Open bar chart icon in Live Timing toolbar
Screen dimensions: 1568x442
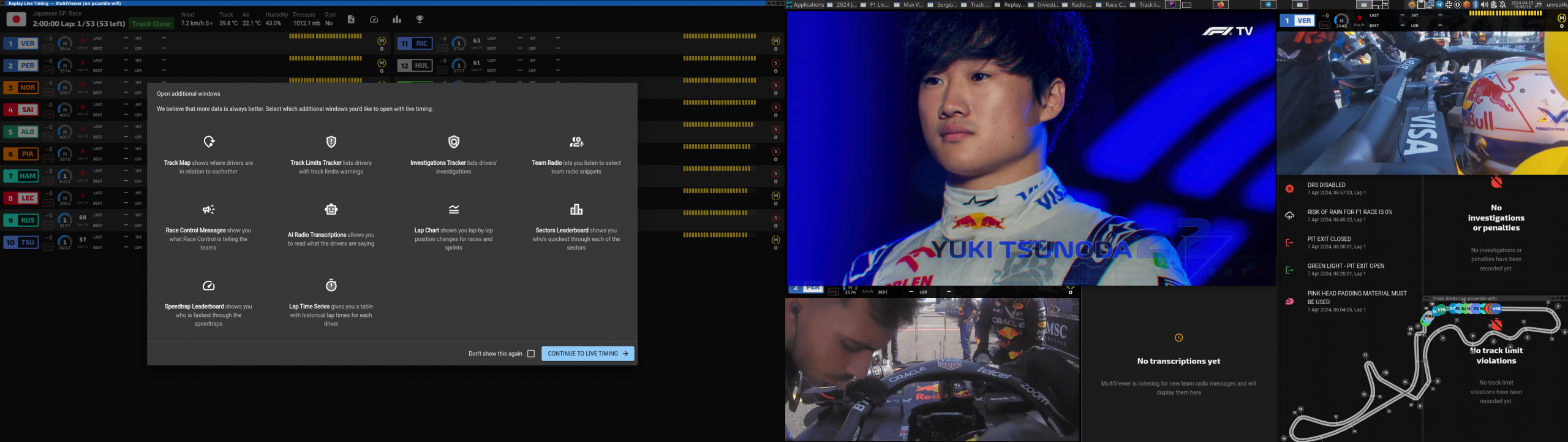[x=397, y=20]
